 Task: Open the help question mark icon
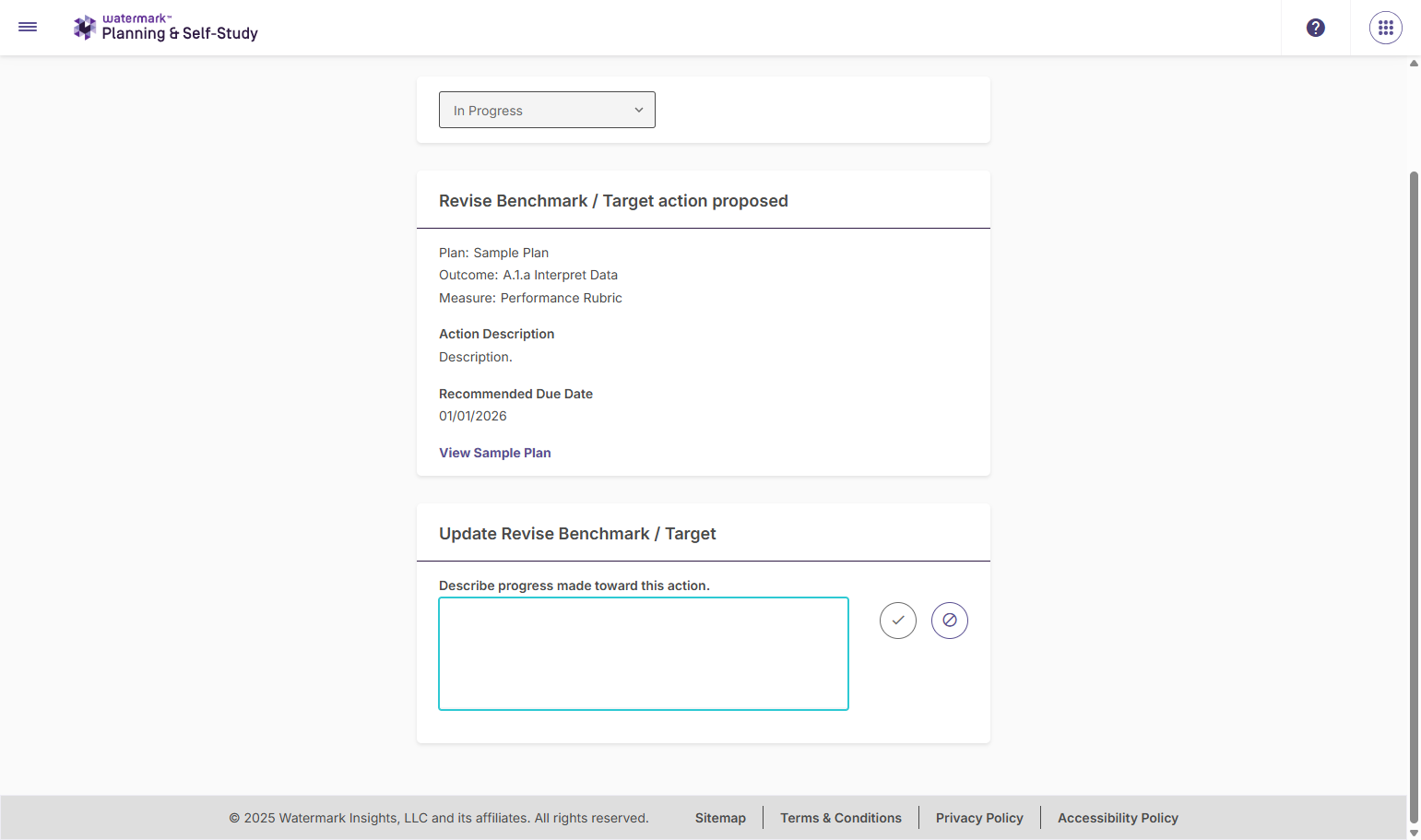1316,28
